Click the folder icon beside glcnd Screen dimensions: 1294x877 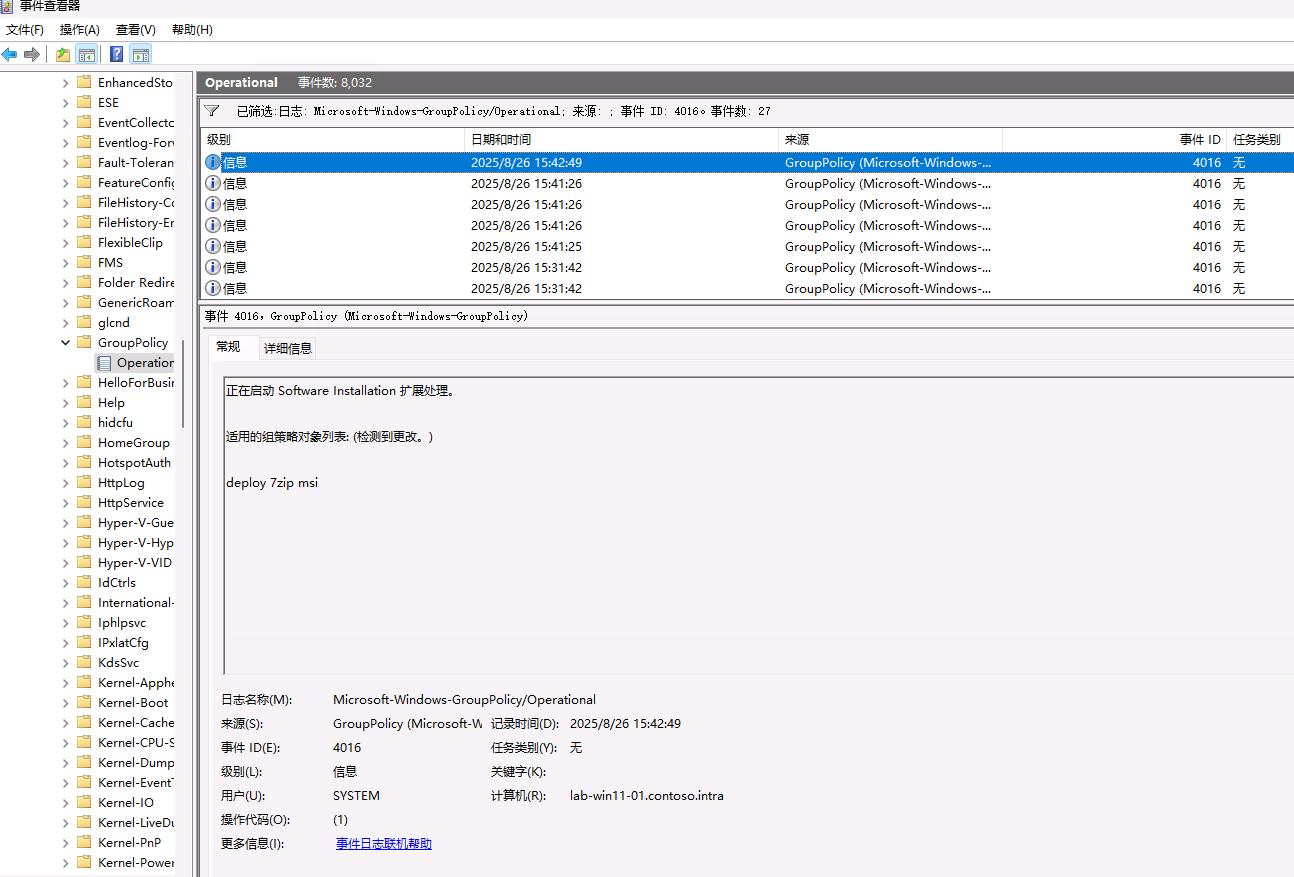pyautogui.click(x=84, y=322)
